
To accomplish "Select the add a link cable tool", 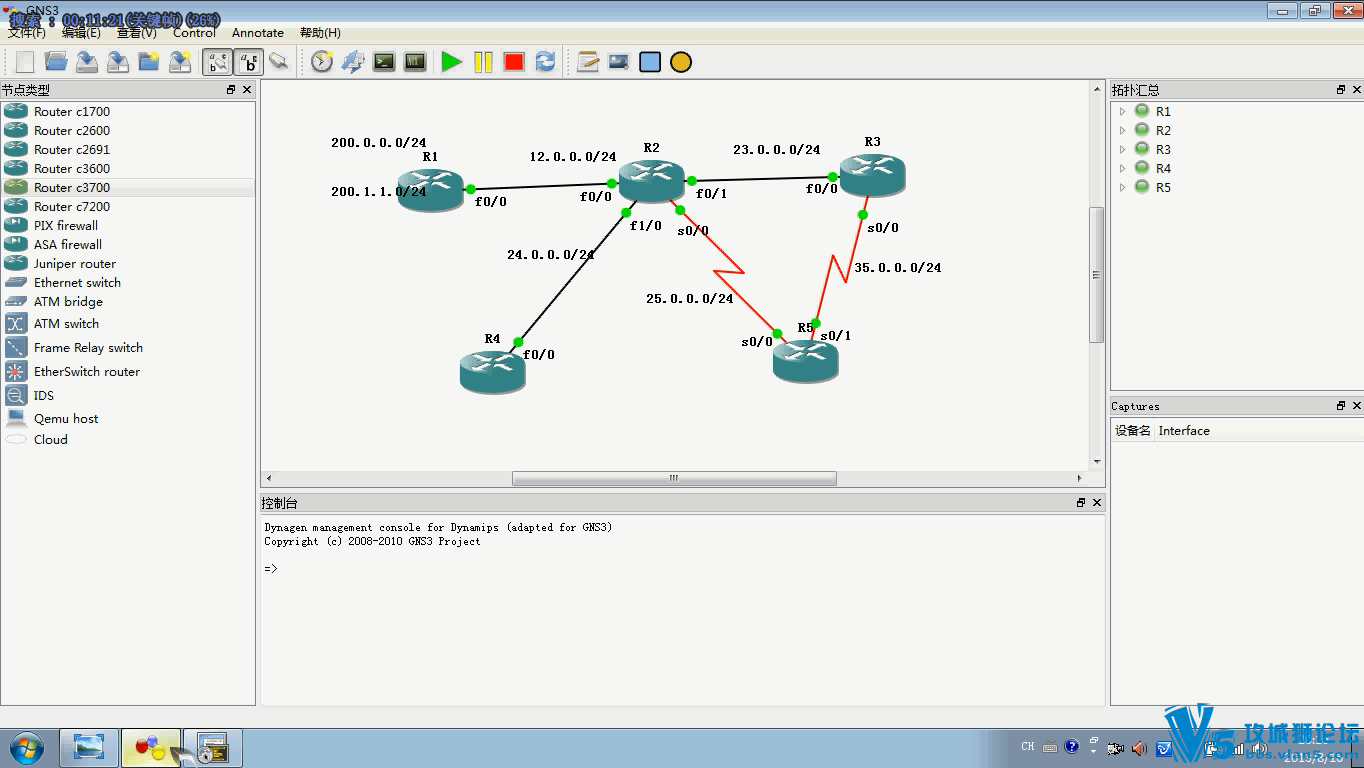I will [x=279, y=62].
